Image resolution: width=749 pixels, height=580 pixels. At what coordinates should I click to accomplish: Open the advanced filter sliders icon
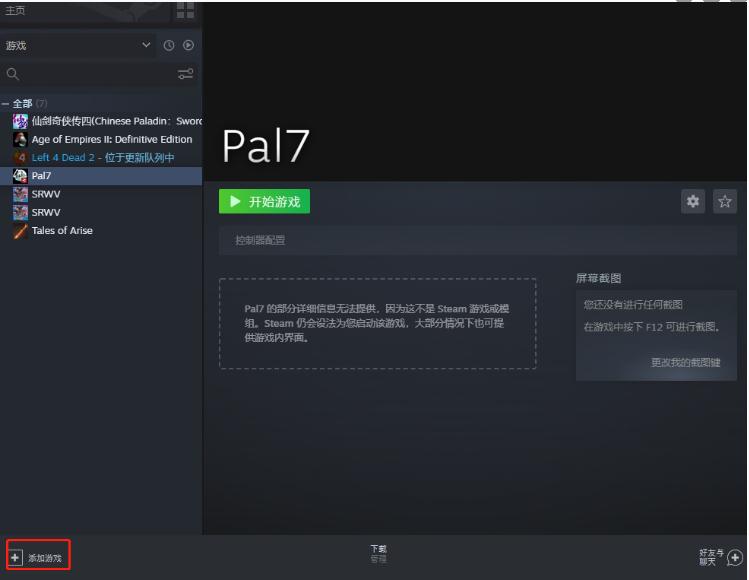point(185,74)
